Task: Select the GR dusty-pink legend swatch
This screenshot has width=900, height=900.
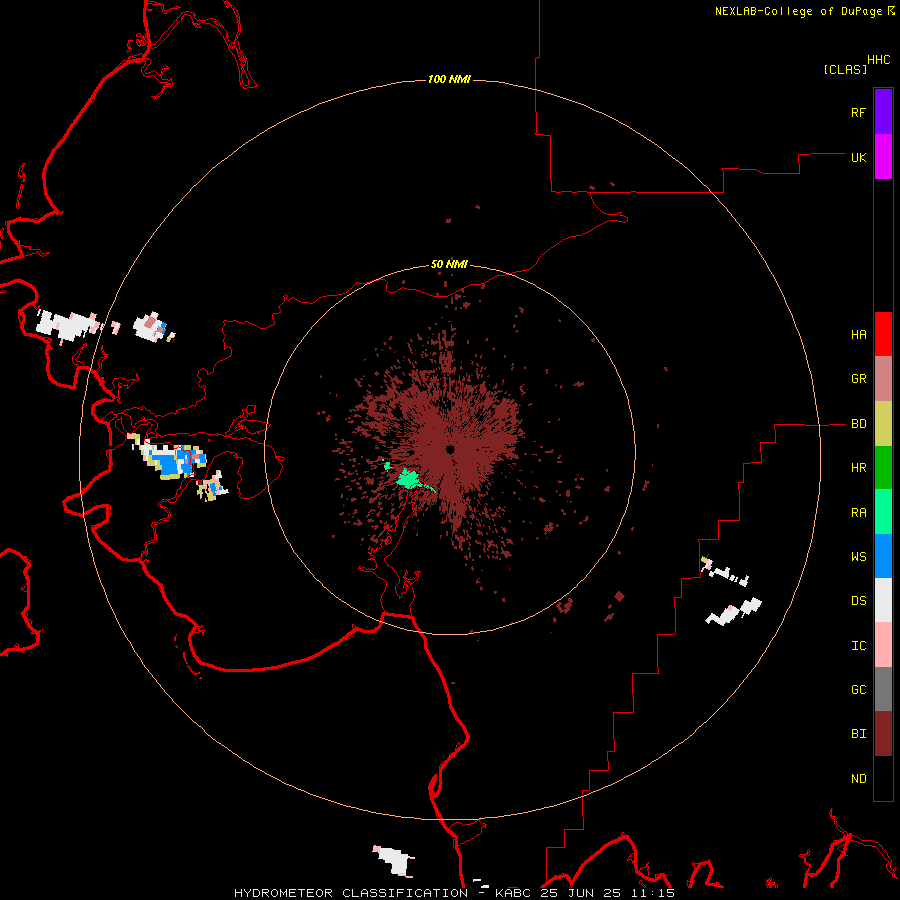Action: pyautogui.click(x=883, y=379)
